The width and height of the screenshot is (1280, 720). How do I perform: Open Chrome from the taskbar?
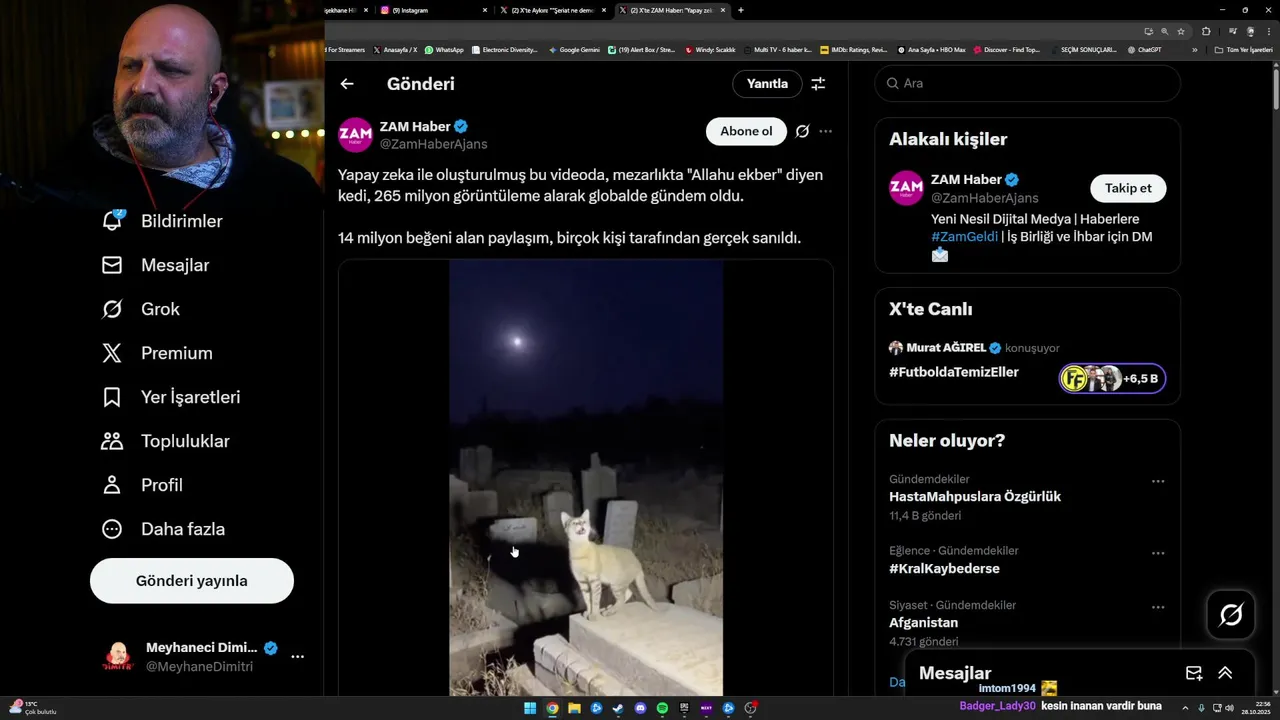tap(552, 708)
